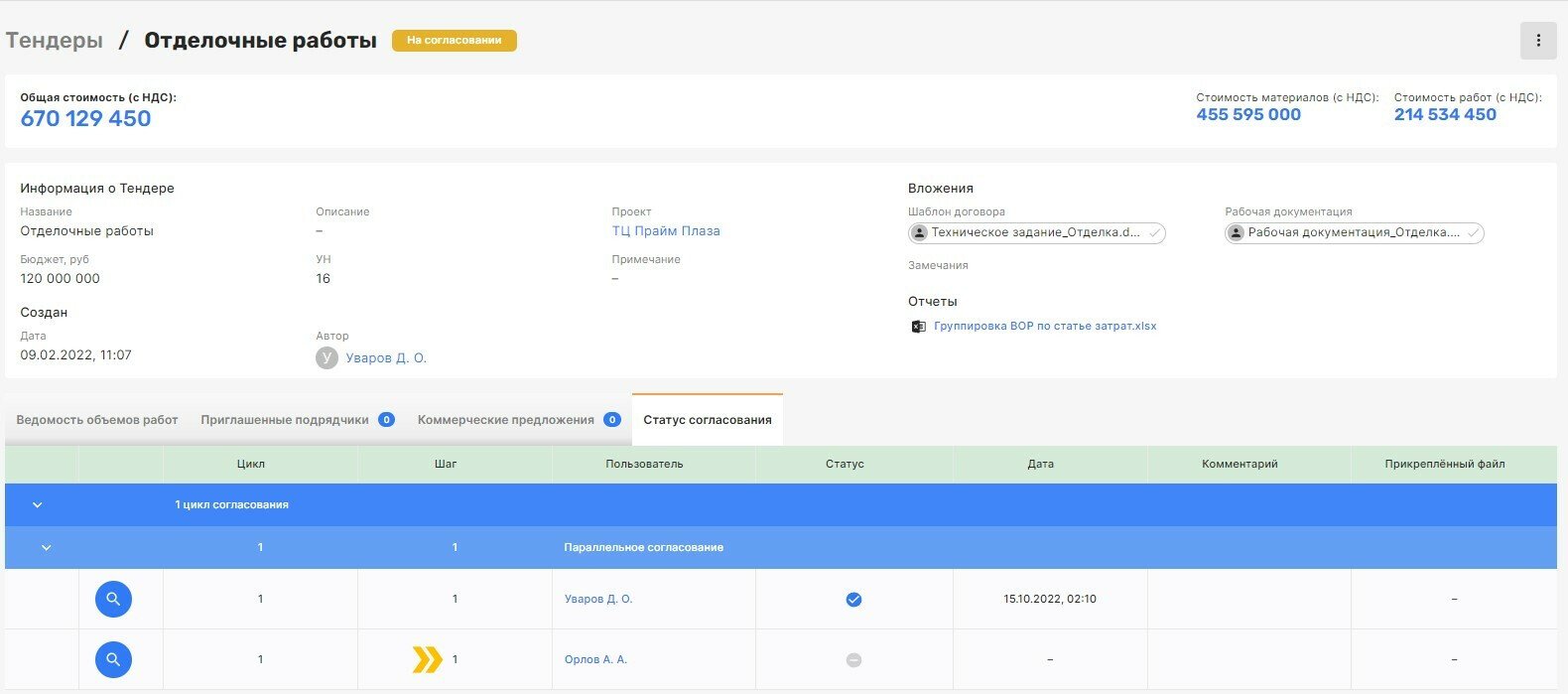Collapse the Параллельное согласование group
This screenshot has height=694, width=1568.
46,548
